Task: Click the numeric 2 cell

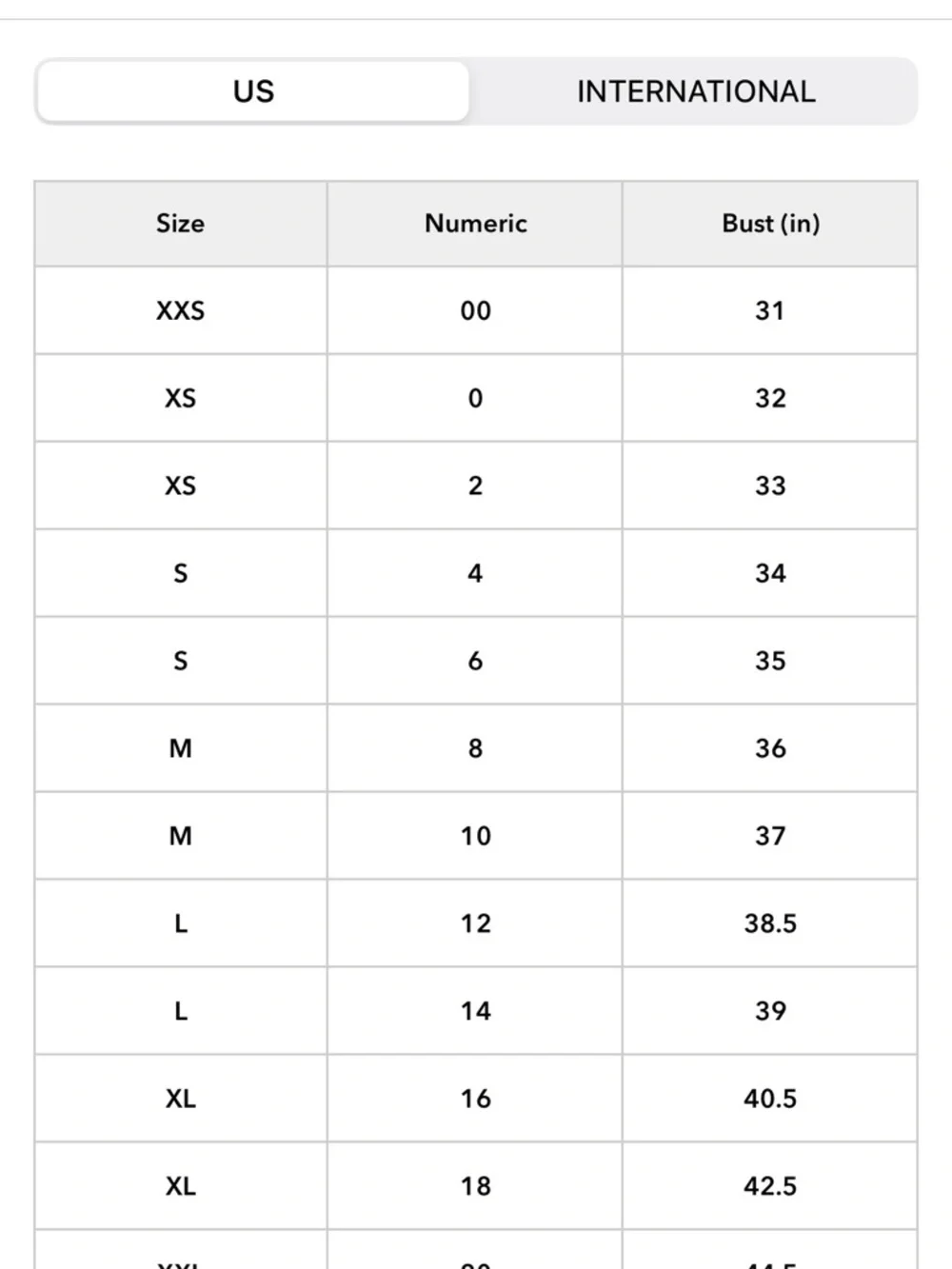Action: [475, 486]
